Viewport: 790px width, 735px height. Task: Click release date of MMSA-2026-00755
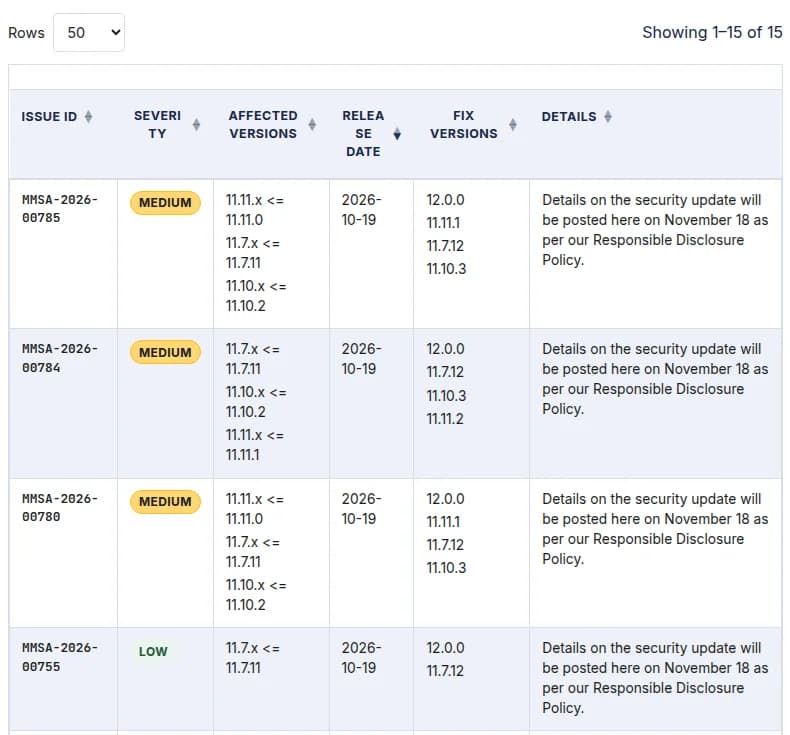pos(362,657)
